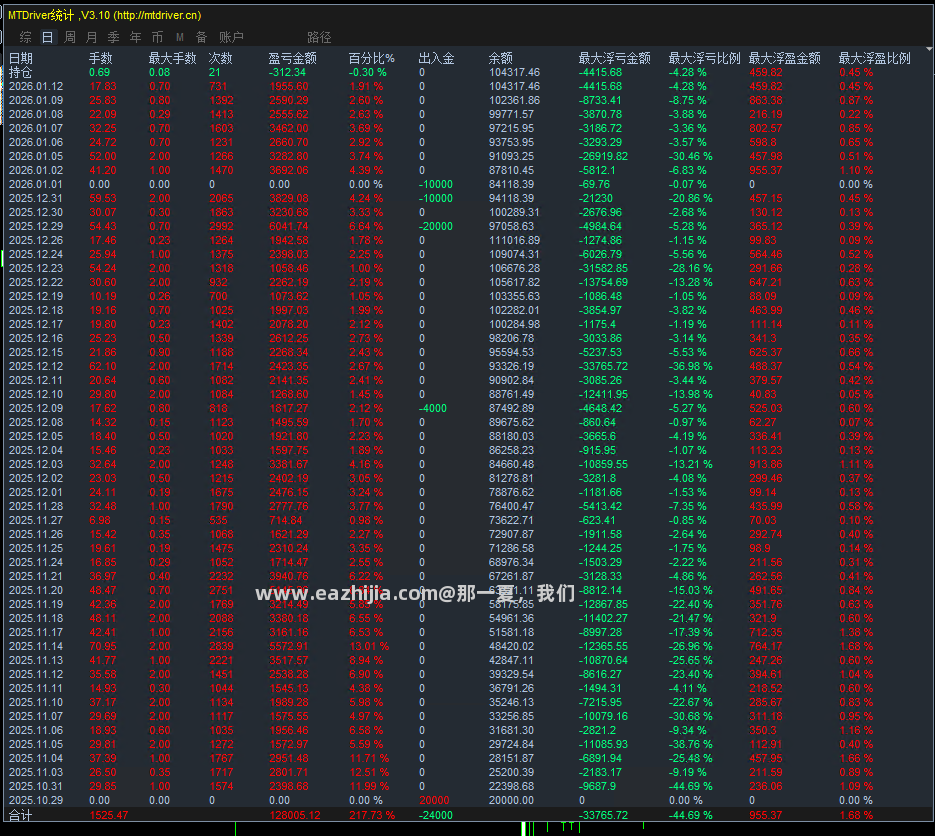The height and width of the screenshot is (836, 935).
Task: Click the 余额 column header
Action: click(500, 58)
